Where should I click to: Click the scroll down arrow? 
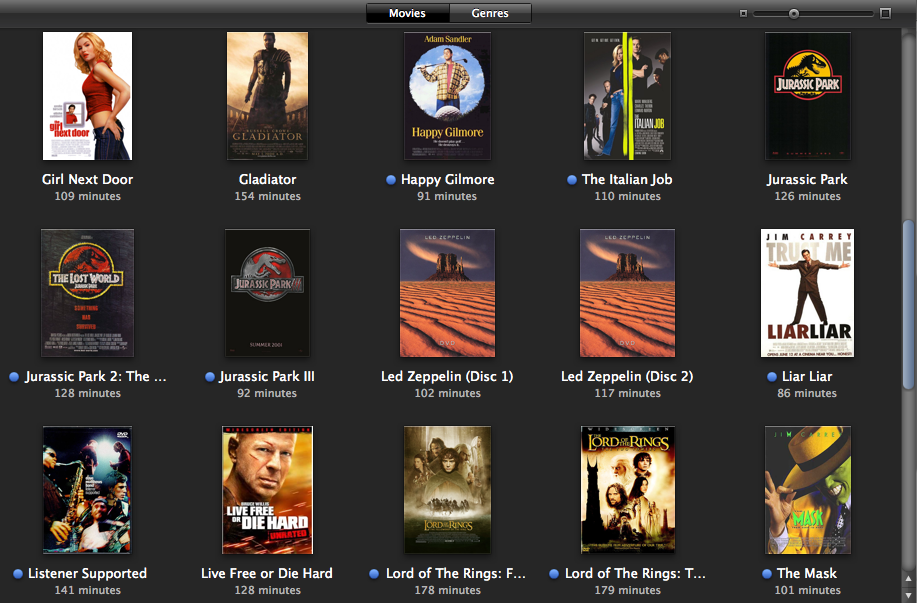point(908,594)
